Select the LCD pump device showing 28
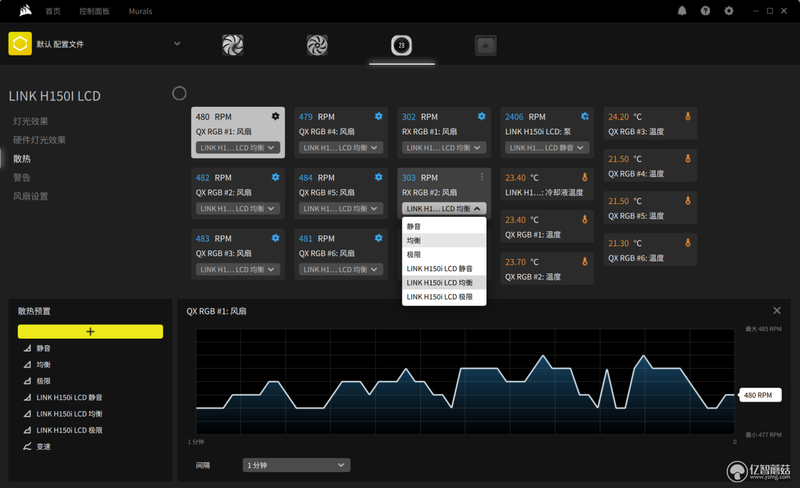 pos(402,45)
